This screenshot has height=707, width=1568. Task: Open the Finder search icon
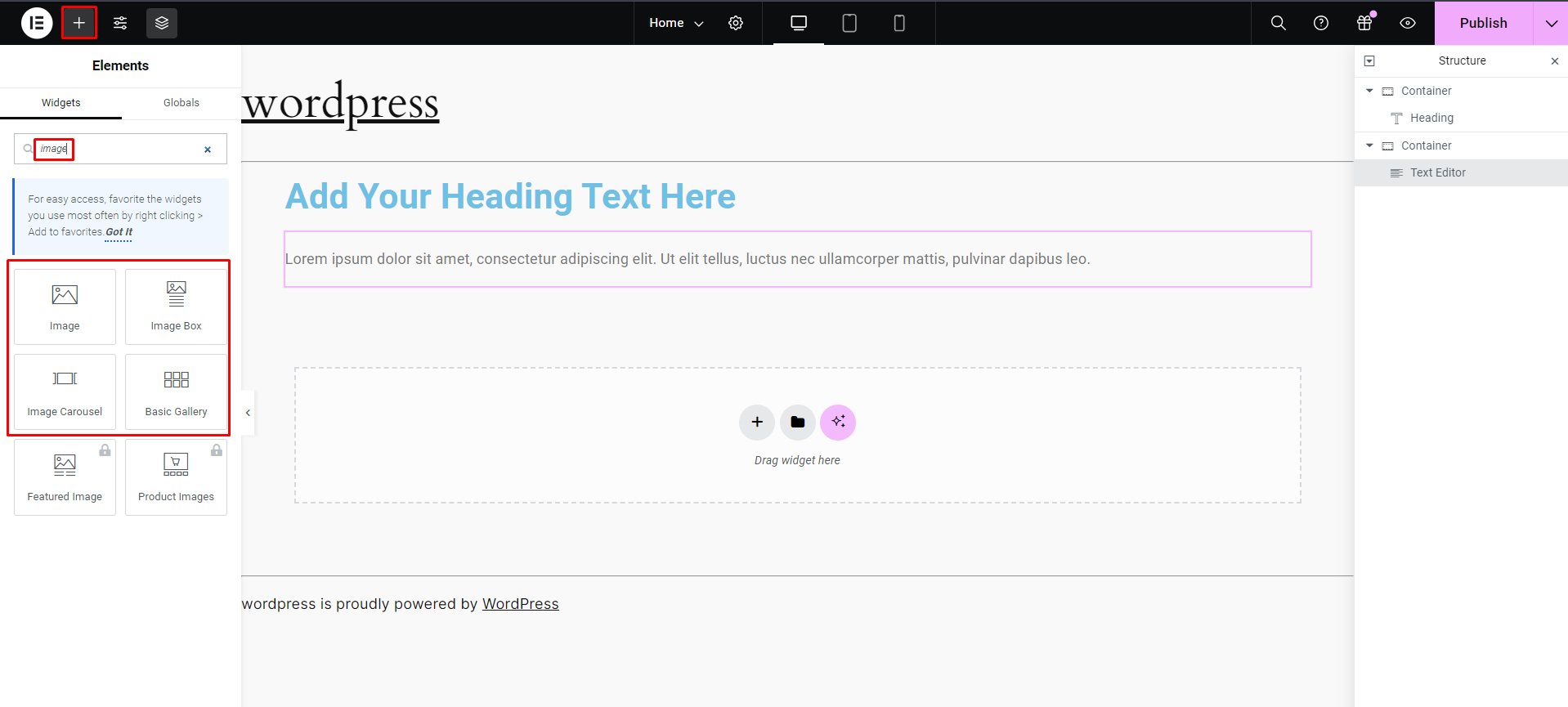1279,23
